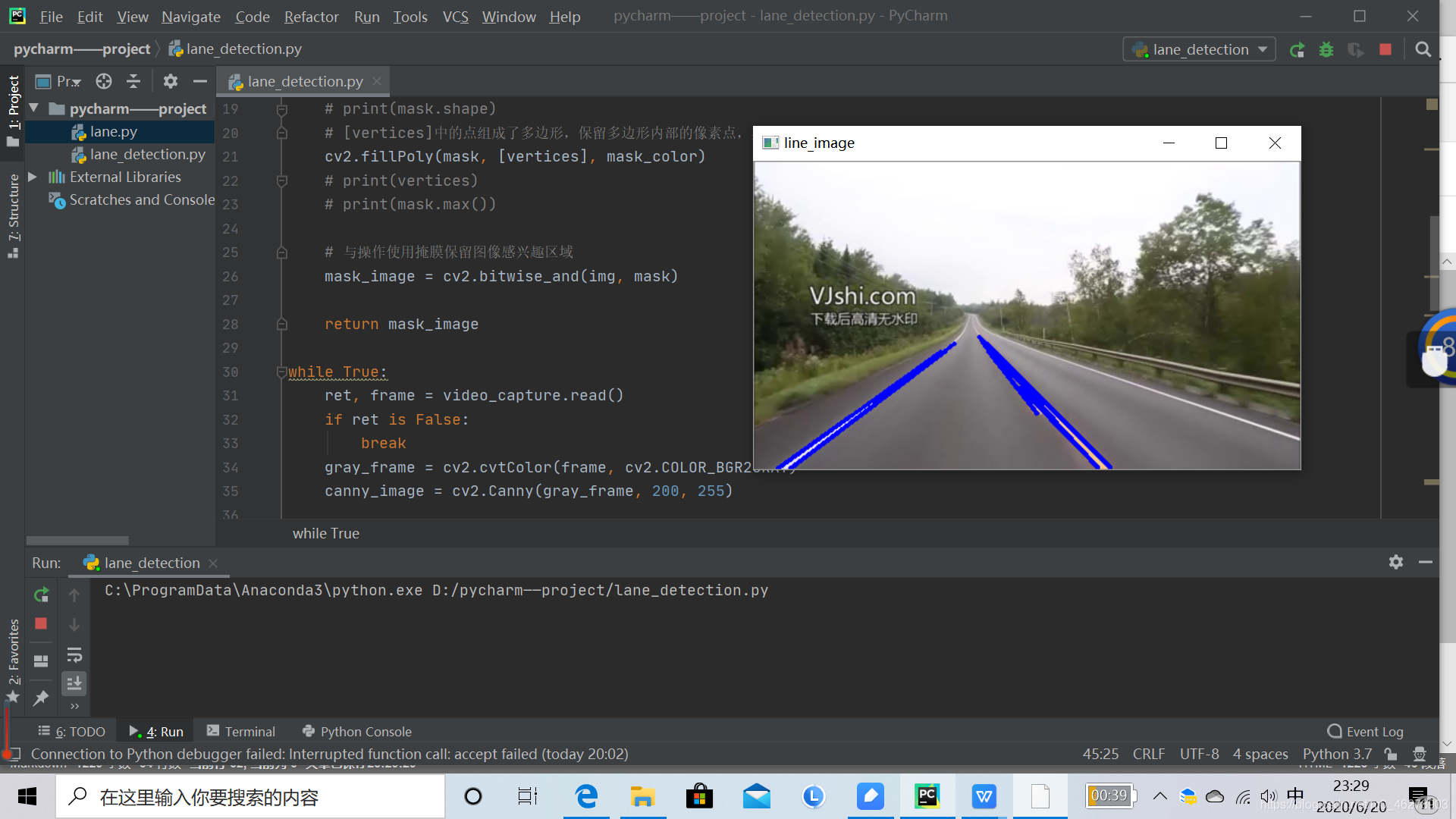The width and height of the screenshot is (1456, 819).
Task: Click the Project panel horizontal scrollbar
Action: pyautogui.click(x=77, y=541)
